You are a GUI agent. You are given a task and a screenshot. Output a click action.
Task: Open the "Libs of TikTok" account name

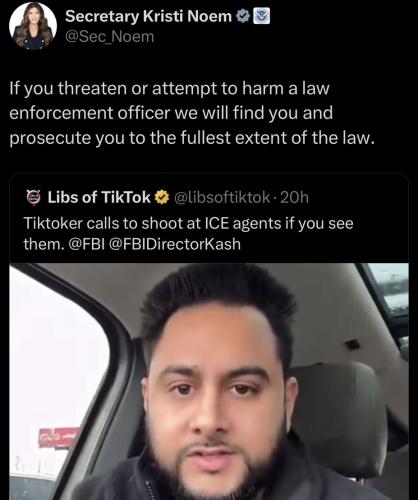pyautogui.click(x=99, y=197)
